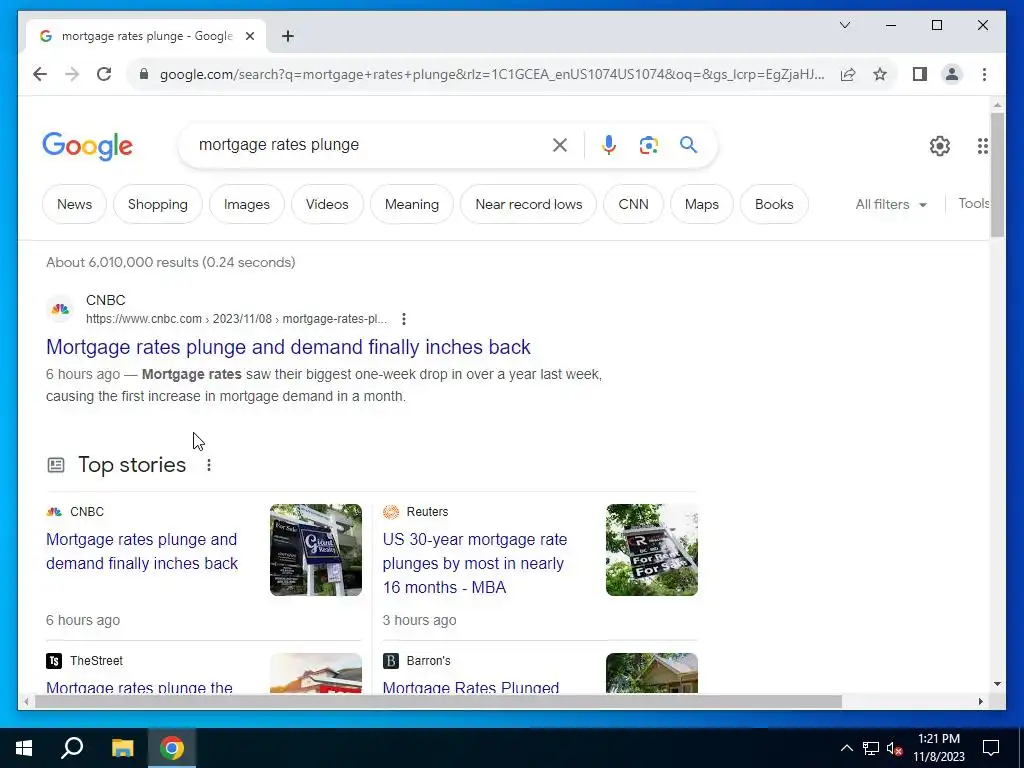
Task: Open File Explorer from the taskbar
Action: pos(122,748)
